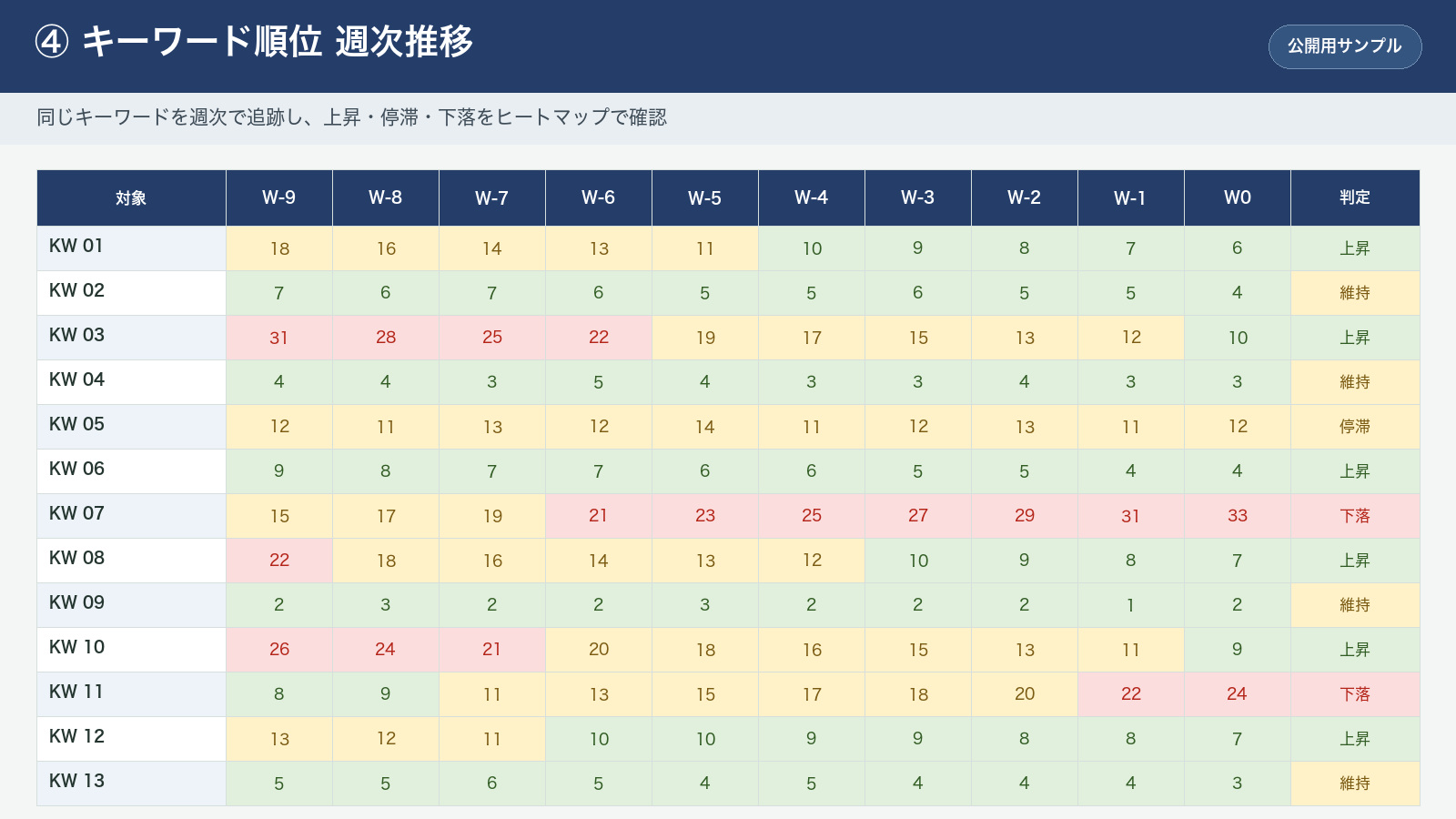Click KW 08 W-3 cell value 10
The height and width of the screenshot is (819, 1456).
tap(918, 561)
